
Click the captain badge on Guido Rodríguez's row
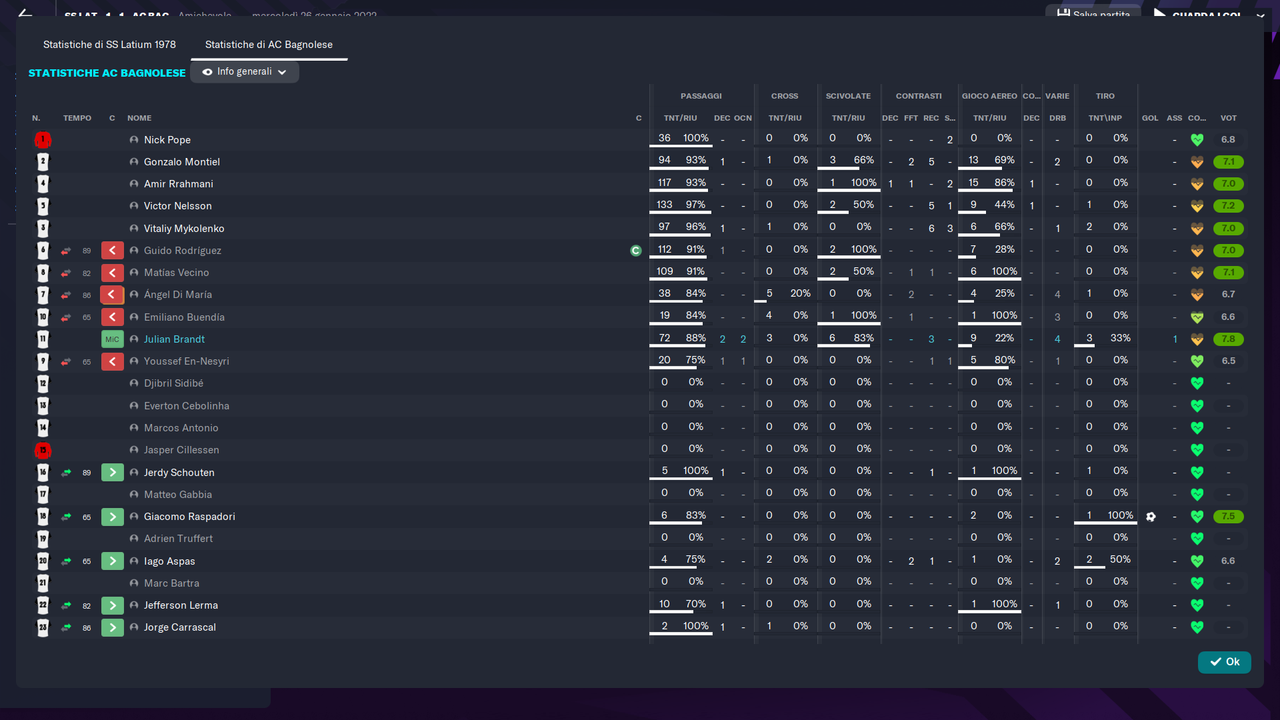click(x=636, y=251)
